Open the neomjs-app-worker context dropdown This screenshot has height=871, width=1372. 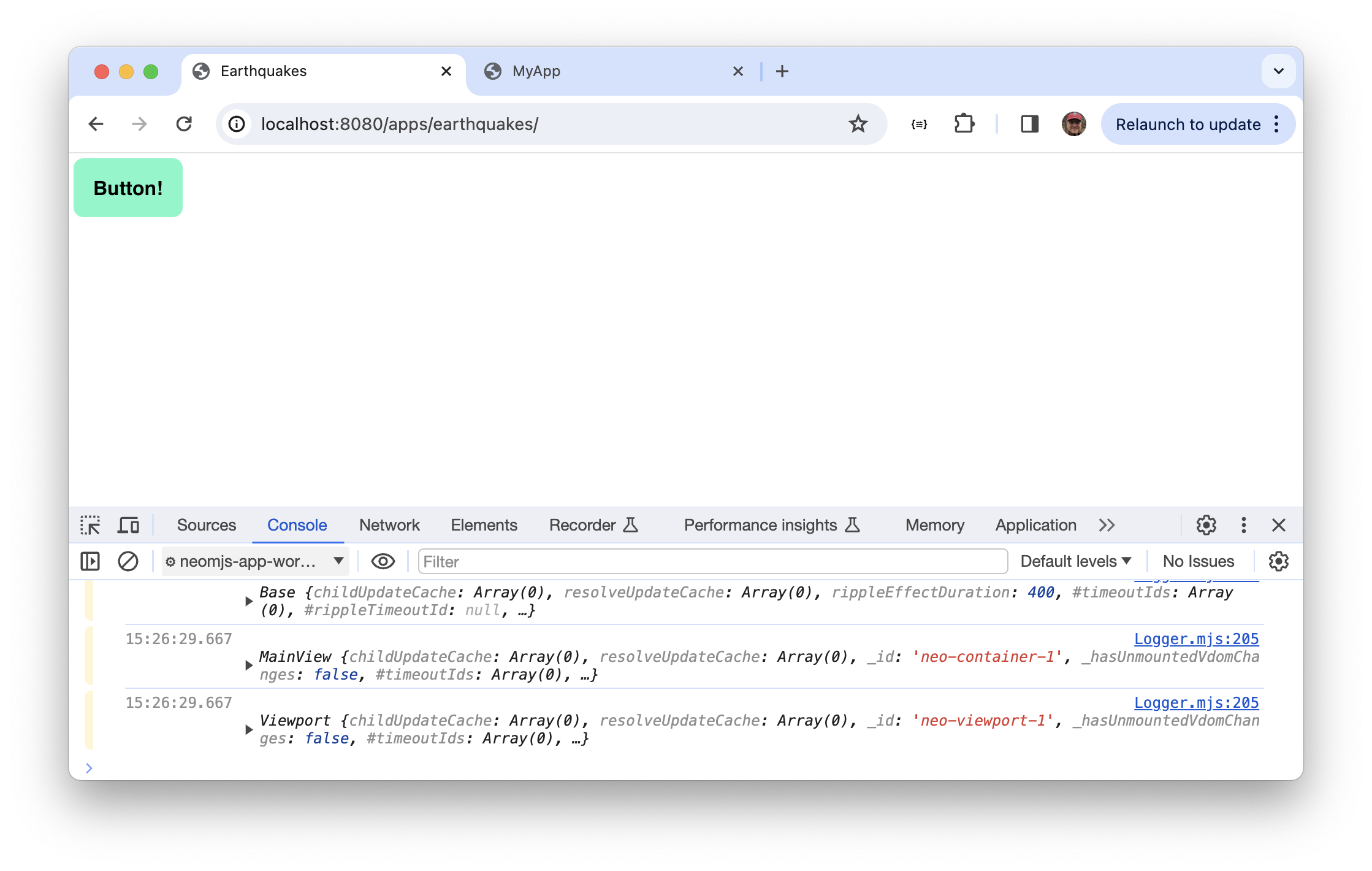(255, 561)
